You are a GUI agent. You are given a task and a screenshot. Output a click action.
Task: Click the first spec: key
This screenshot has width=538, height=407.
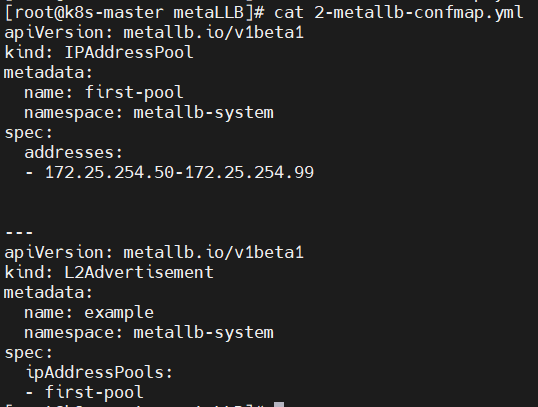tap(28, 133)
